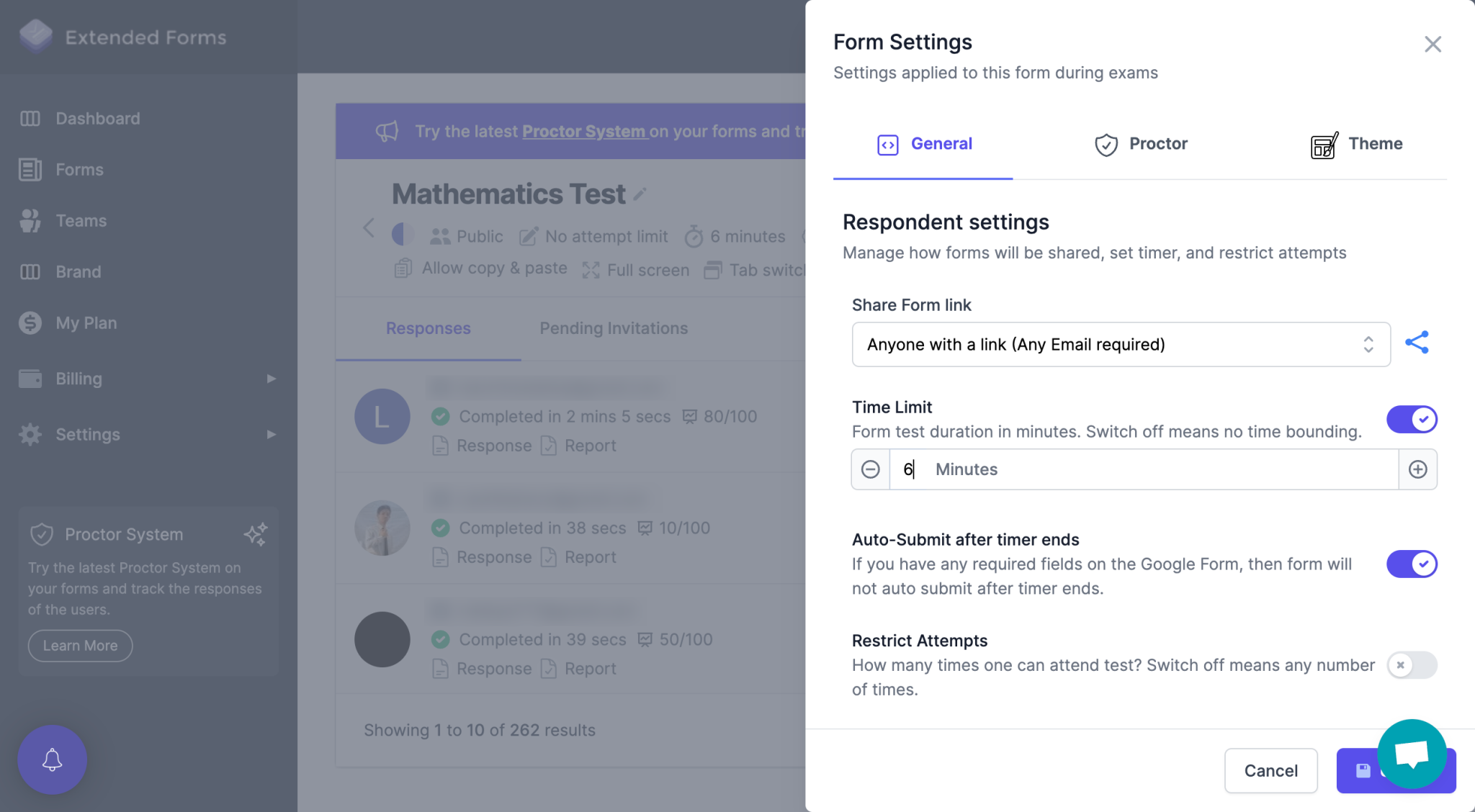The width and height of the screenshot is (1475, 812).
Task: Open the chat support bubble
Action: 1411,754
